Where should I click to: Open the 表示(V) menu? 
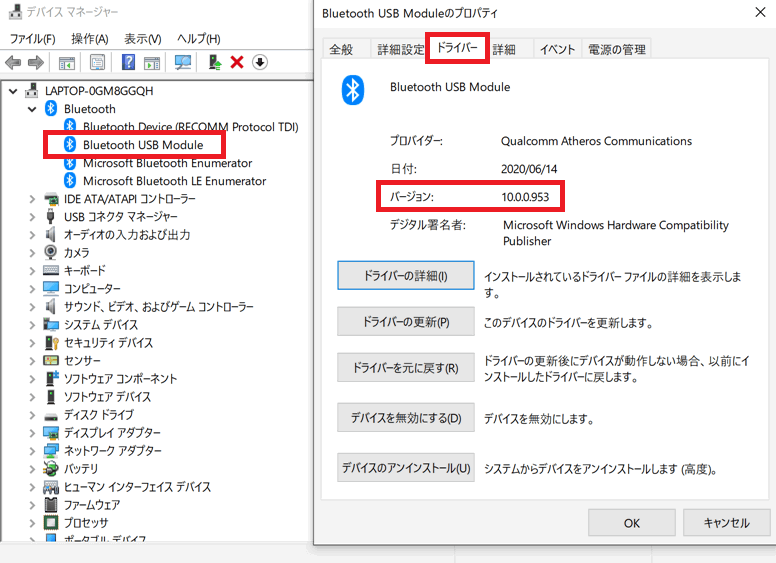(143, 39)
